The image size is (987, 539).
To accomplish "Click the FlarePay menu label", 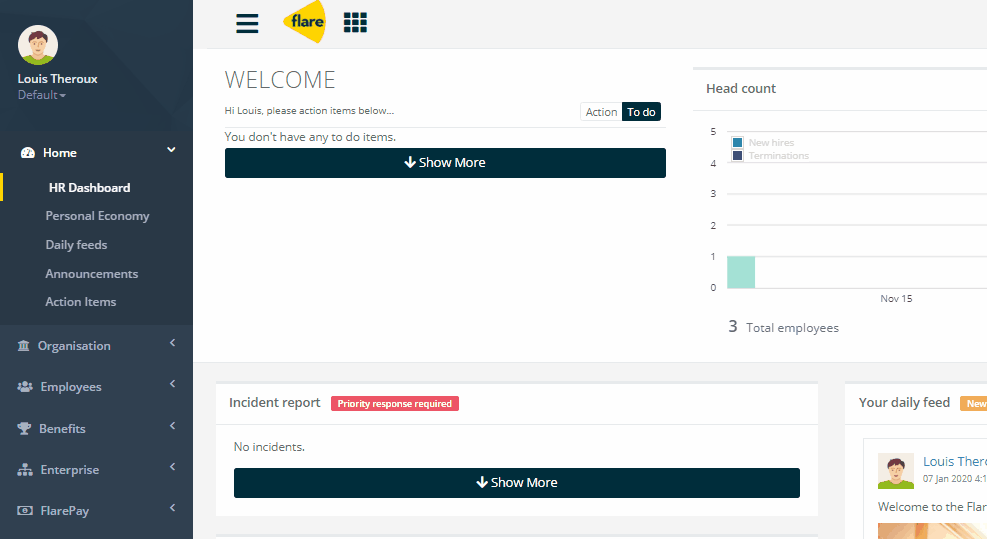I will tap(65, 511).
